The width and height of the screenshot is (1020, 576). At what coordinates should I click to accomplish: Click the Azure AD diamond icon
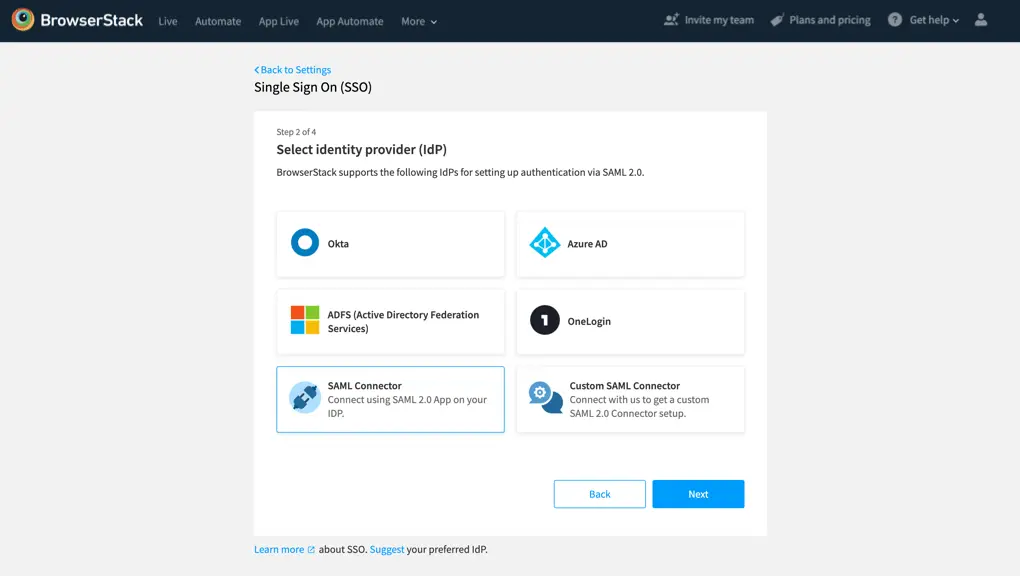(544, 243)
